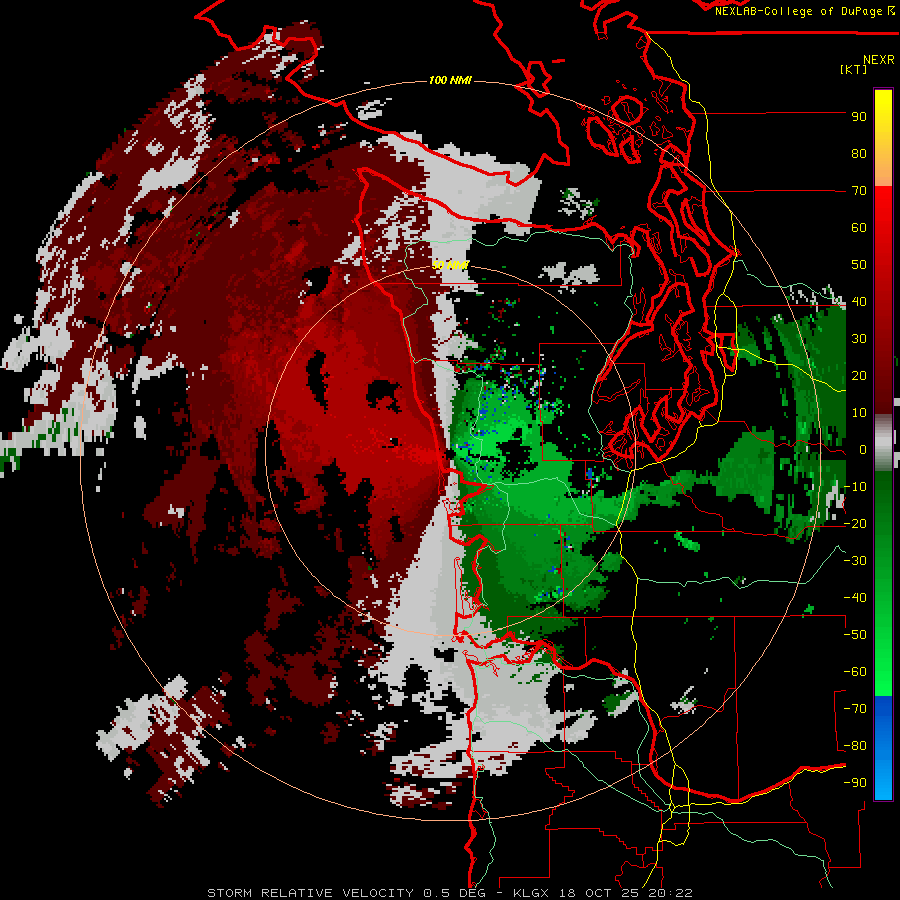Image resolution: width=900 pixels, height=900 pixels.
Task: Click the gray zero-velocity segment of color bar
Action: (x=883, y=442)
